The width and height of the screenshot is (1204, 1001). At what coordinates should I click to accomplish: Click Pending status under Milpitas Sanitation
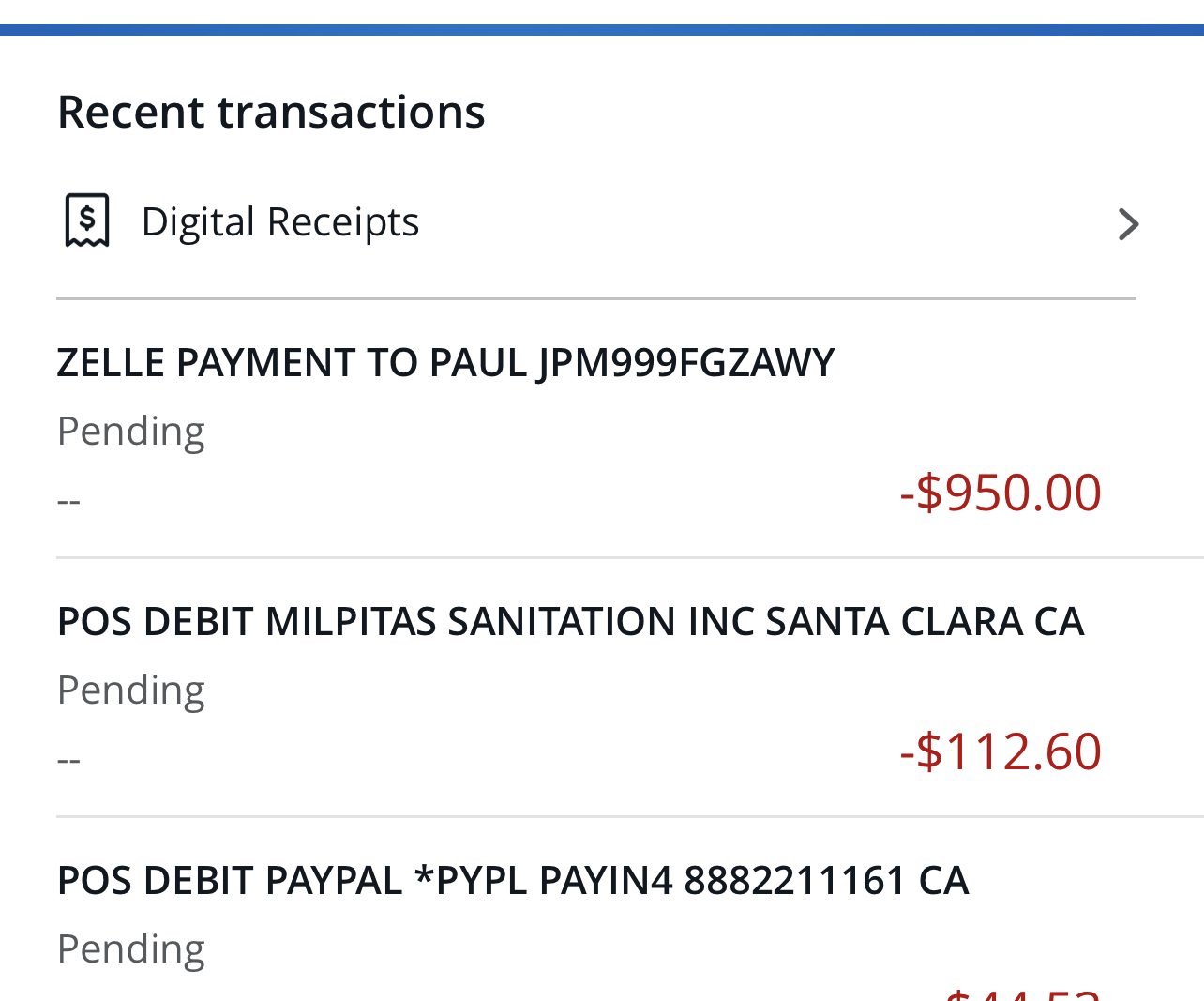click(131, 690)
